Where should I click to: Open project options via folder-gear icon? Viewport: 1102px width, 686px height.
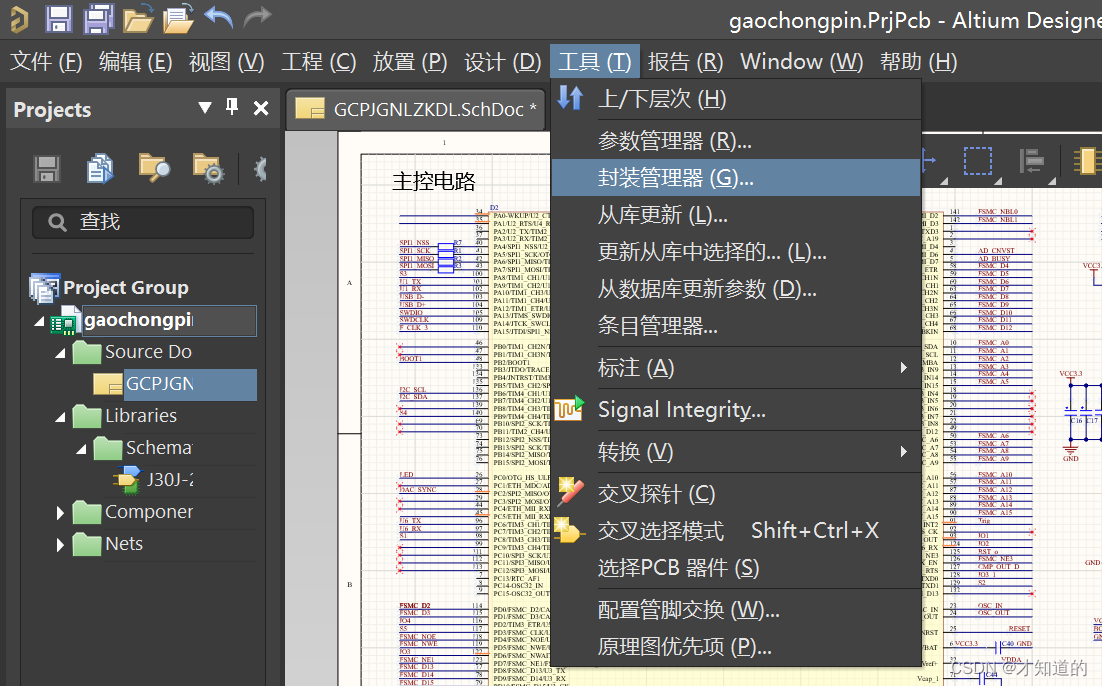(x=207, y=168)
